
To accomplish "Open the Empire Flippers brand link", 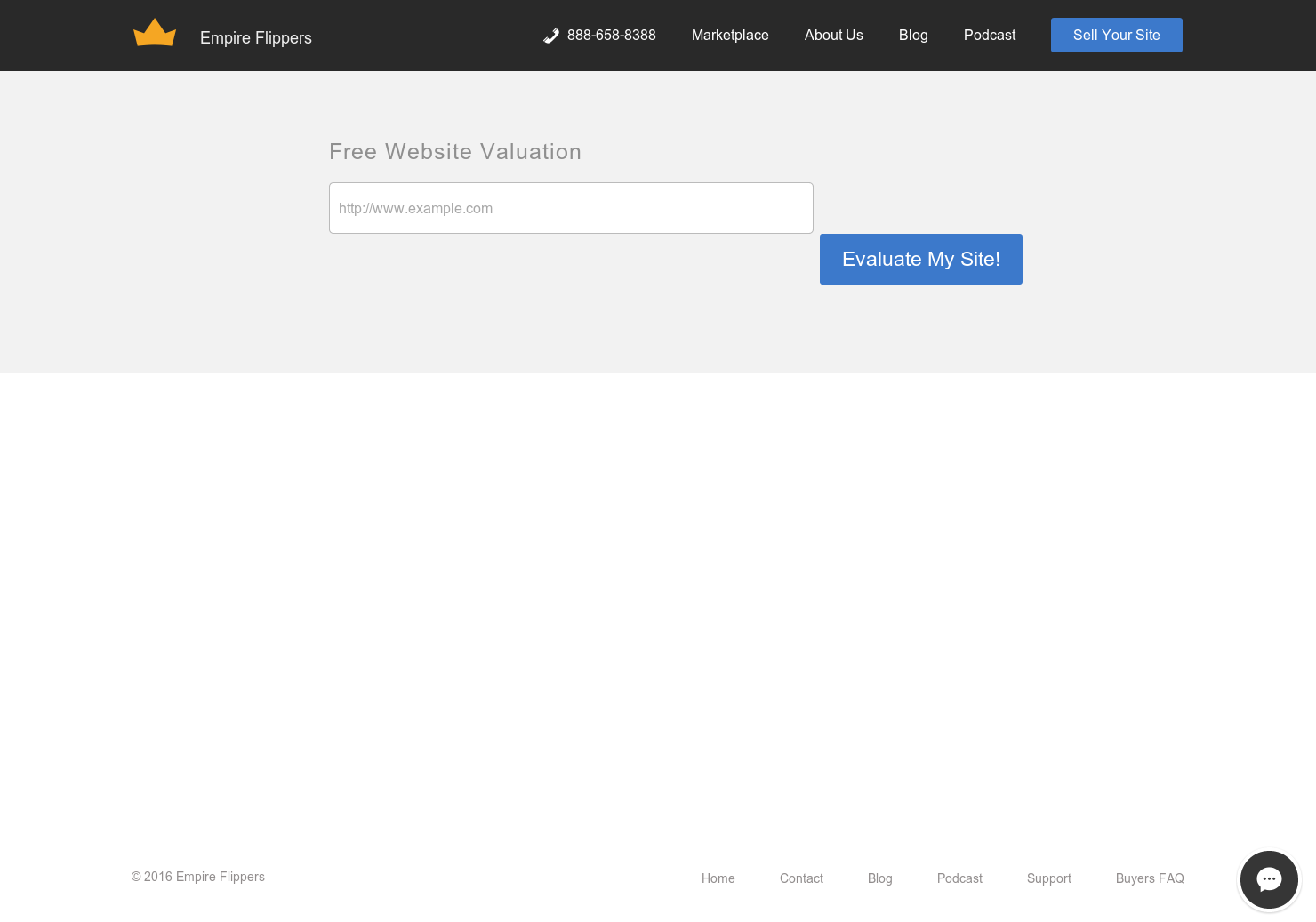I will [x=256, y=38].
